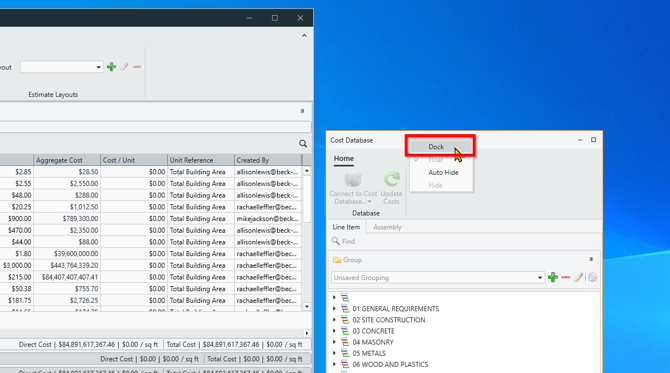Minimize the Cost Database panel
670x373 pixels.
580,140
